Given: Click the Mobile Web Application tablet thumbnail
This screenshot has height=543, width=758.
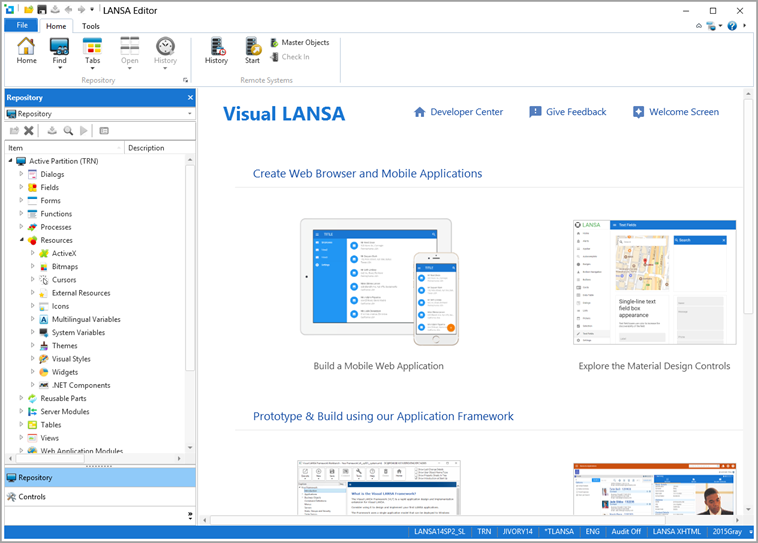Looking at the screenshot, I should click(x=379, y=281).
